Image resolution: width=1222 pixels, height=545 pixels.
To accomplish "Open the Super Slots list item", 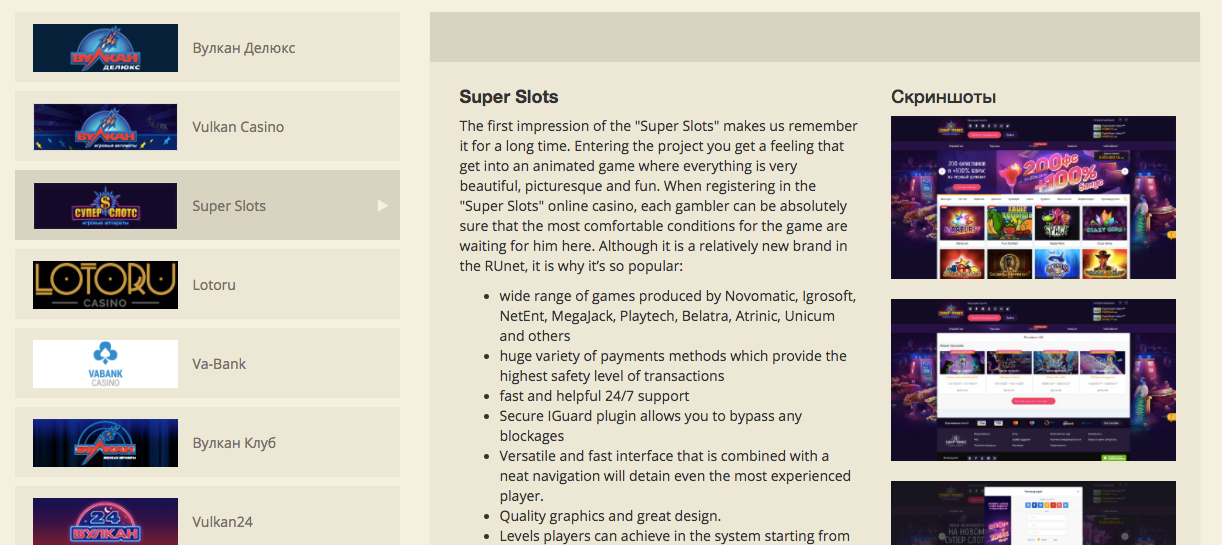I will pyautogui.click(x=207, y=206).
